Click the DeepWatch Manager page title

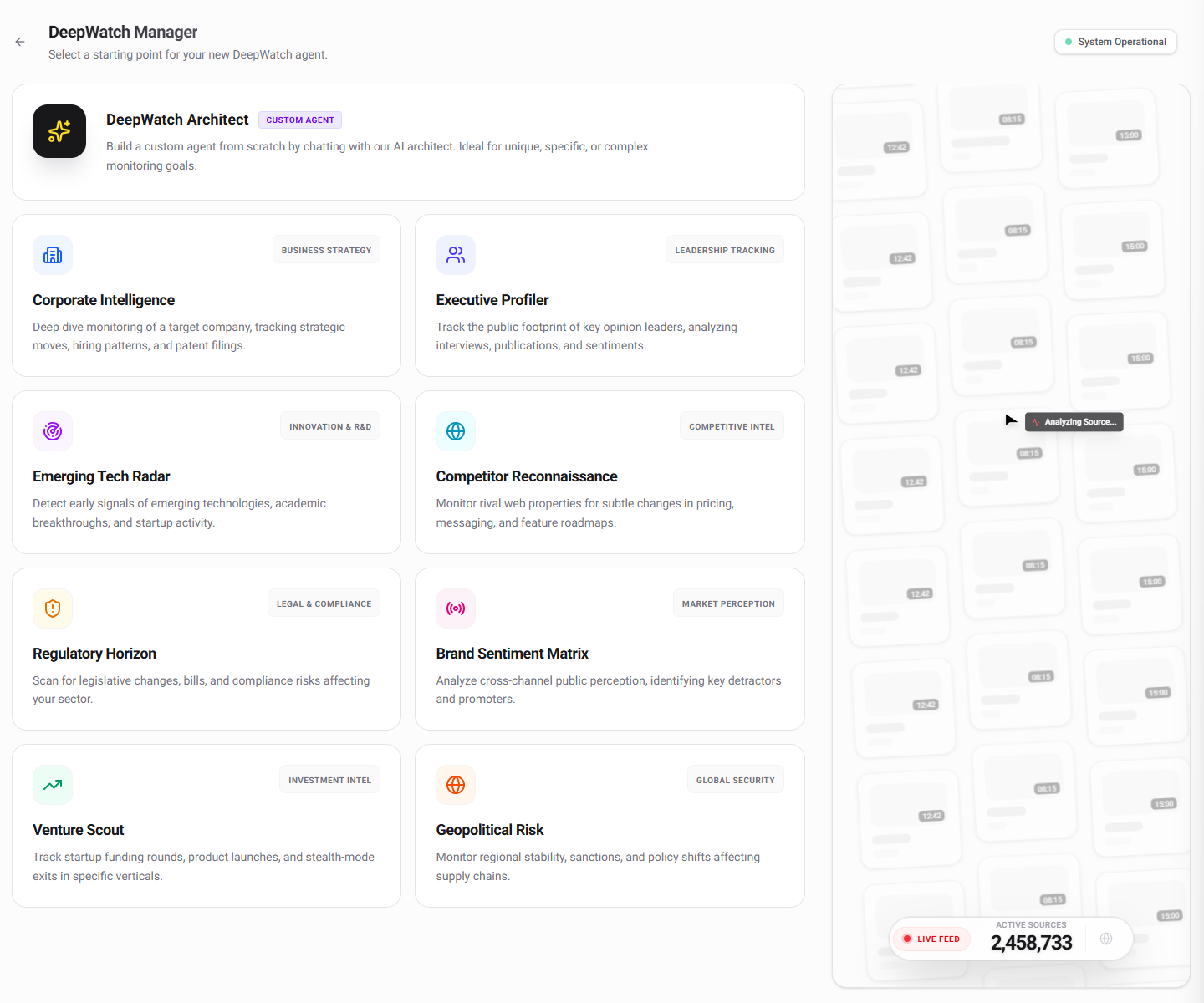(123, 32)
